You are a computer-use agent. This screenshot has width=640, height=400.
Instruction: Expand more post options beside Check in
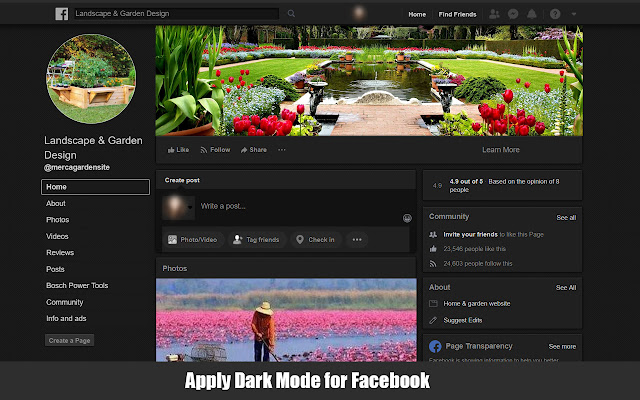356,240
